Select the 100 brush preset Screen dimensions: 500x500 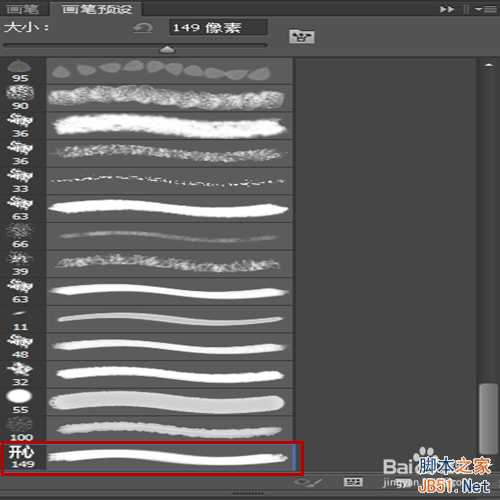[x=147, y=429]
